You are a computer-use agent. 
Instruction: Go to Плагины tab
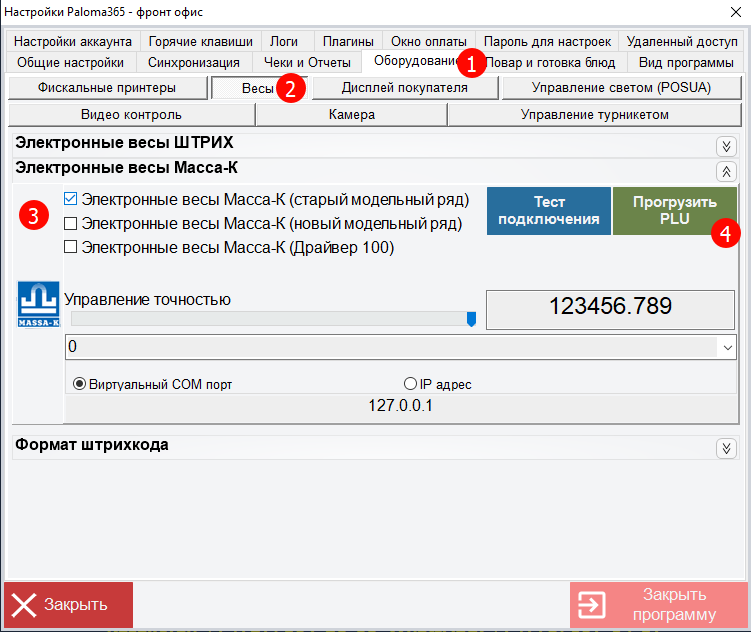348,42
